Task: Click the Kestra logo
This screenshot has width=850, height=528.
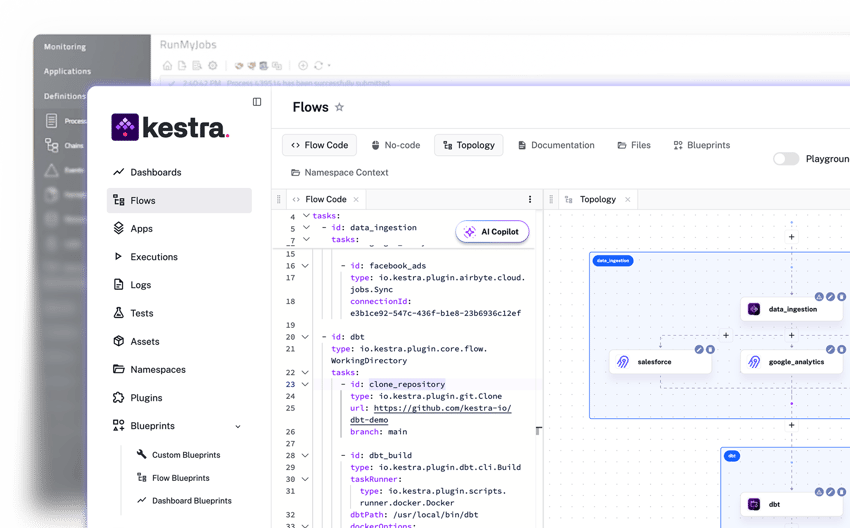Action: tap(170, 127)
